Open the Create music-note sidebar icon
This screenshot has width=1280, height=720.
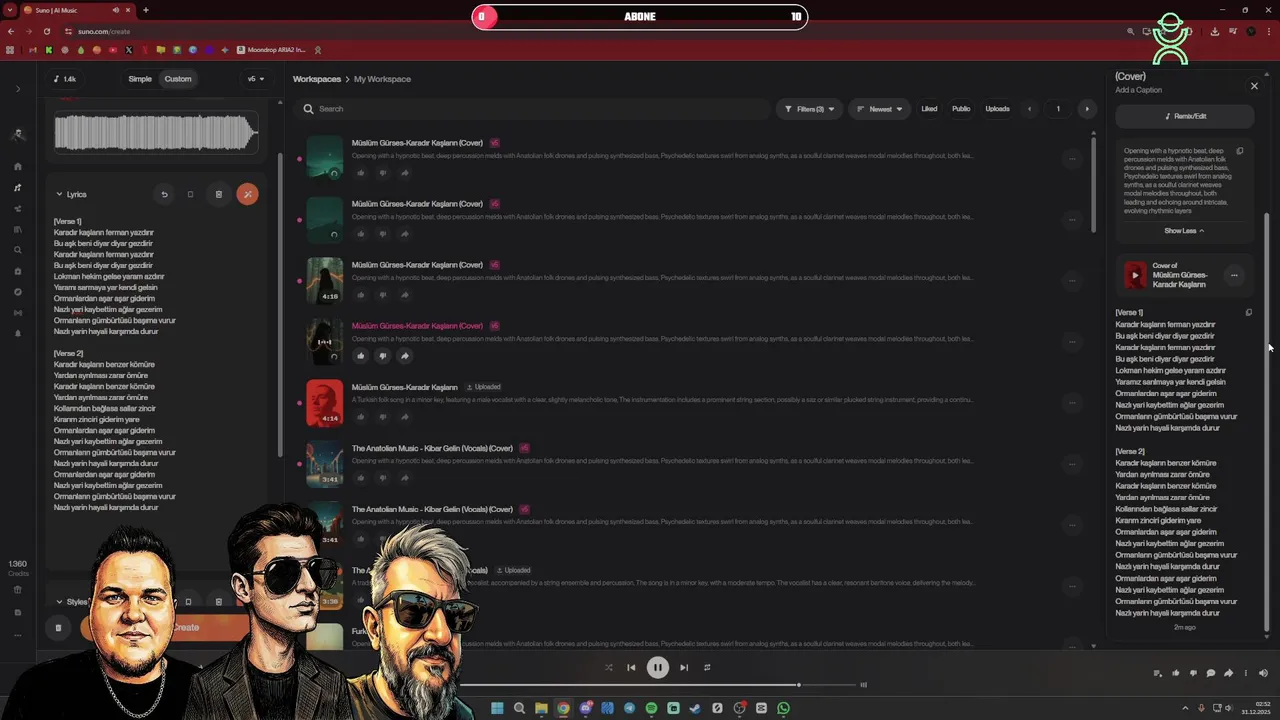point(18,188)
